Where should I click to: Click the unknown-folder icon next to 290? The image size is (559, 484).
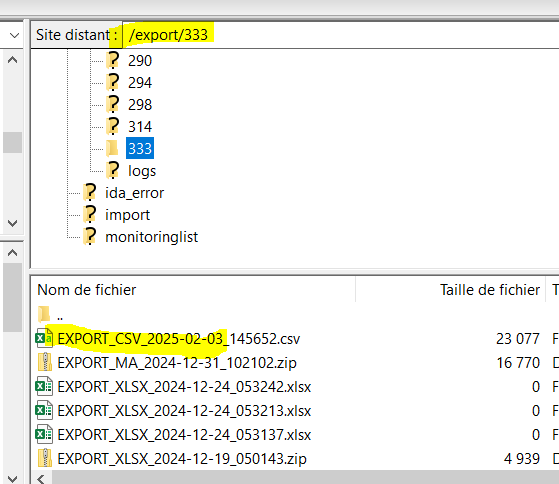tap(113, 60)
